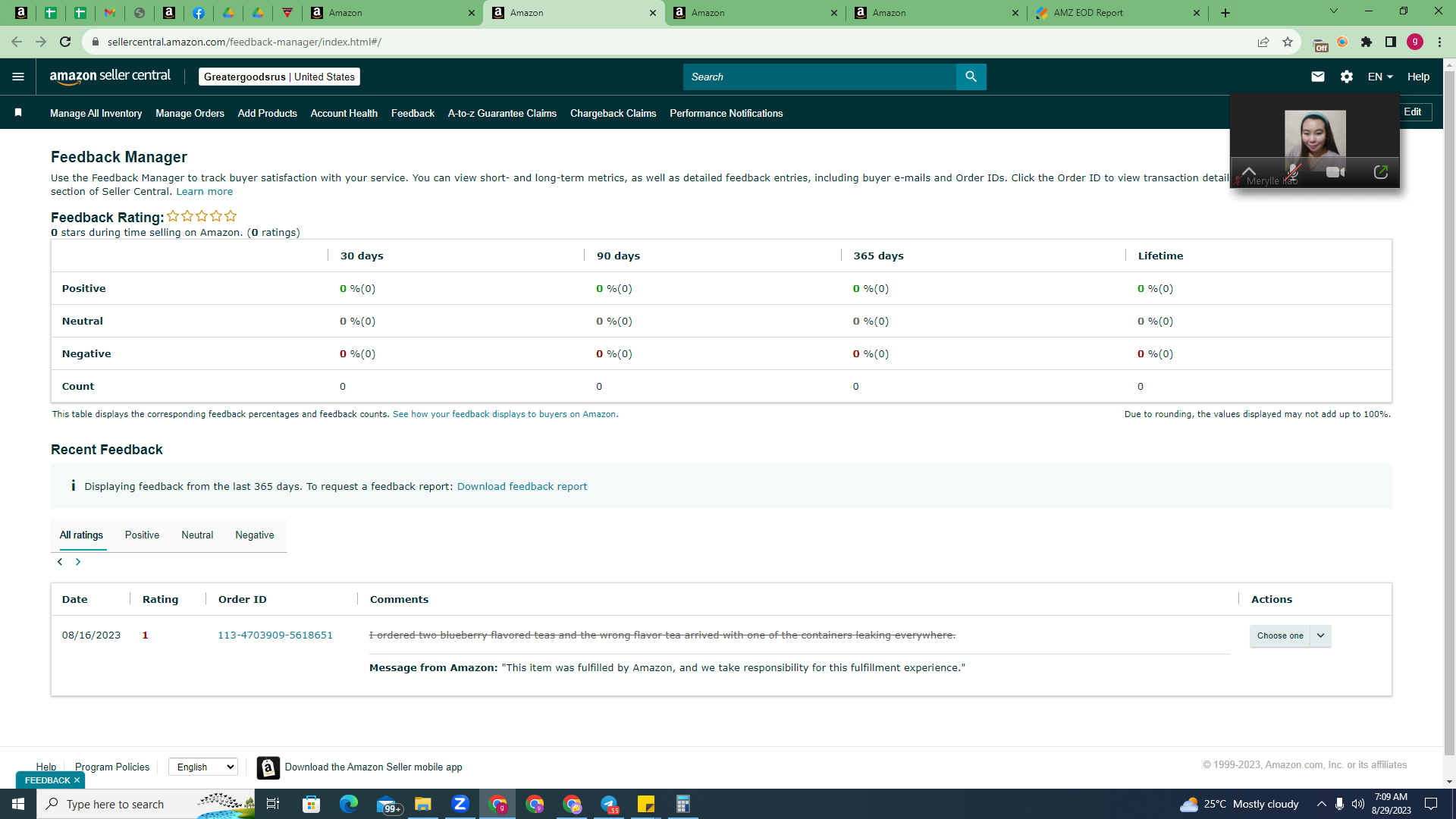Image resolution: width=1456 pixels, height=819 pixels.
Task: Click the search magnifier button
Action: 971,77
